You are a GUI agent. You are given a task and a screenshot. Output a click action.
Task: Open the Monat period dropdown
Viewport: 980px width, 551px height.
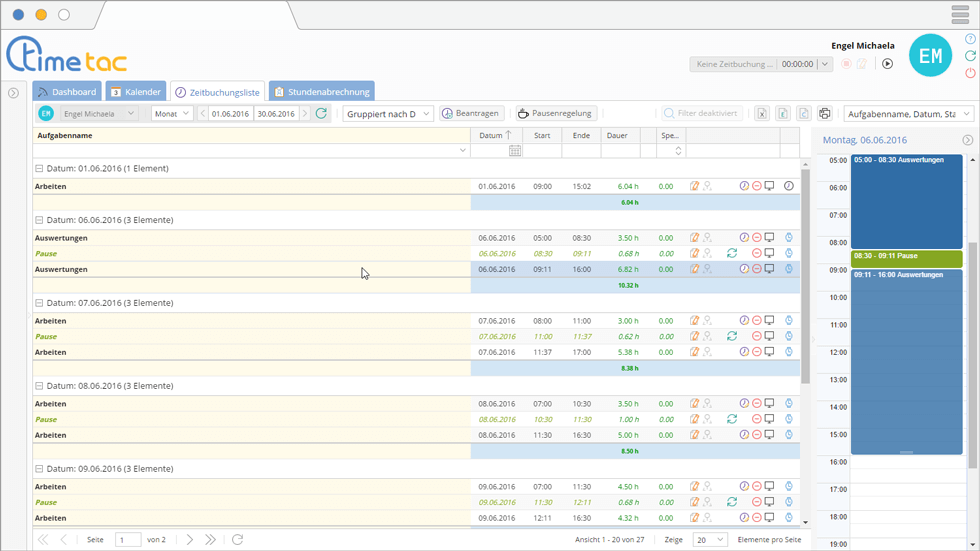click(x=172, y=114)
